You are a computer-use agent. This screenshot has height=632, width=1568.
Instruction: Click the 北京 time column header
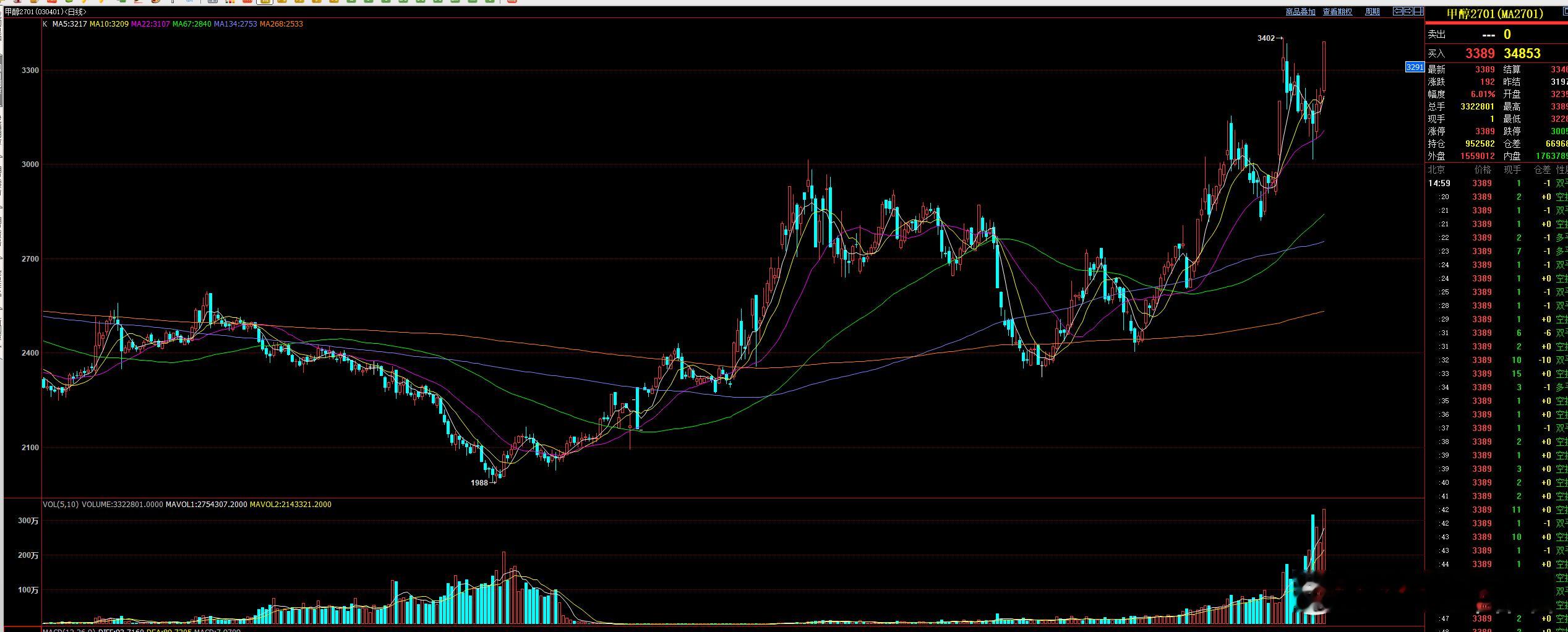click(x=1437, y=169)
